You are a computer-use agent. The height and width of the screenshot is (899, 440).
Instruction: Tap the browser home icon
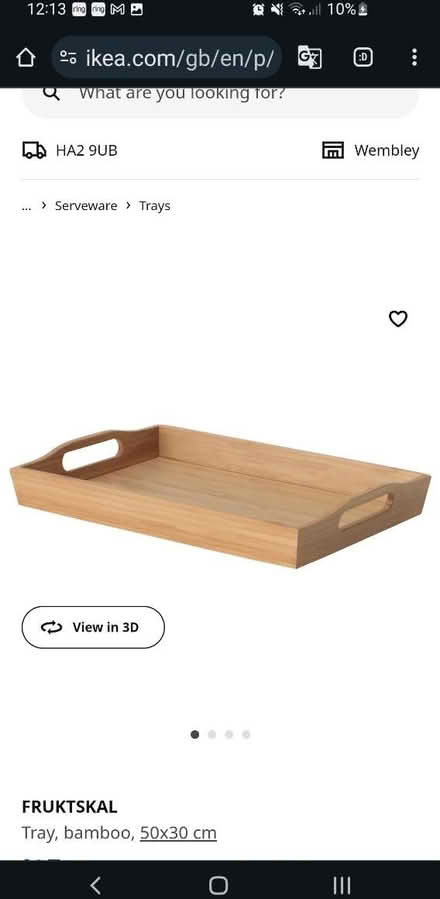point(25,57)
